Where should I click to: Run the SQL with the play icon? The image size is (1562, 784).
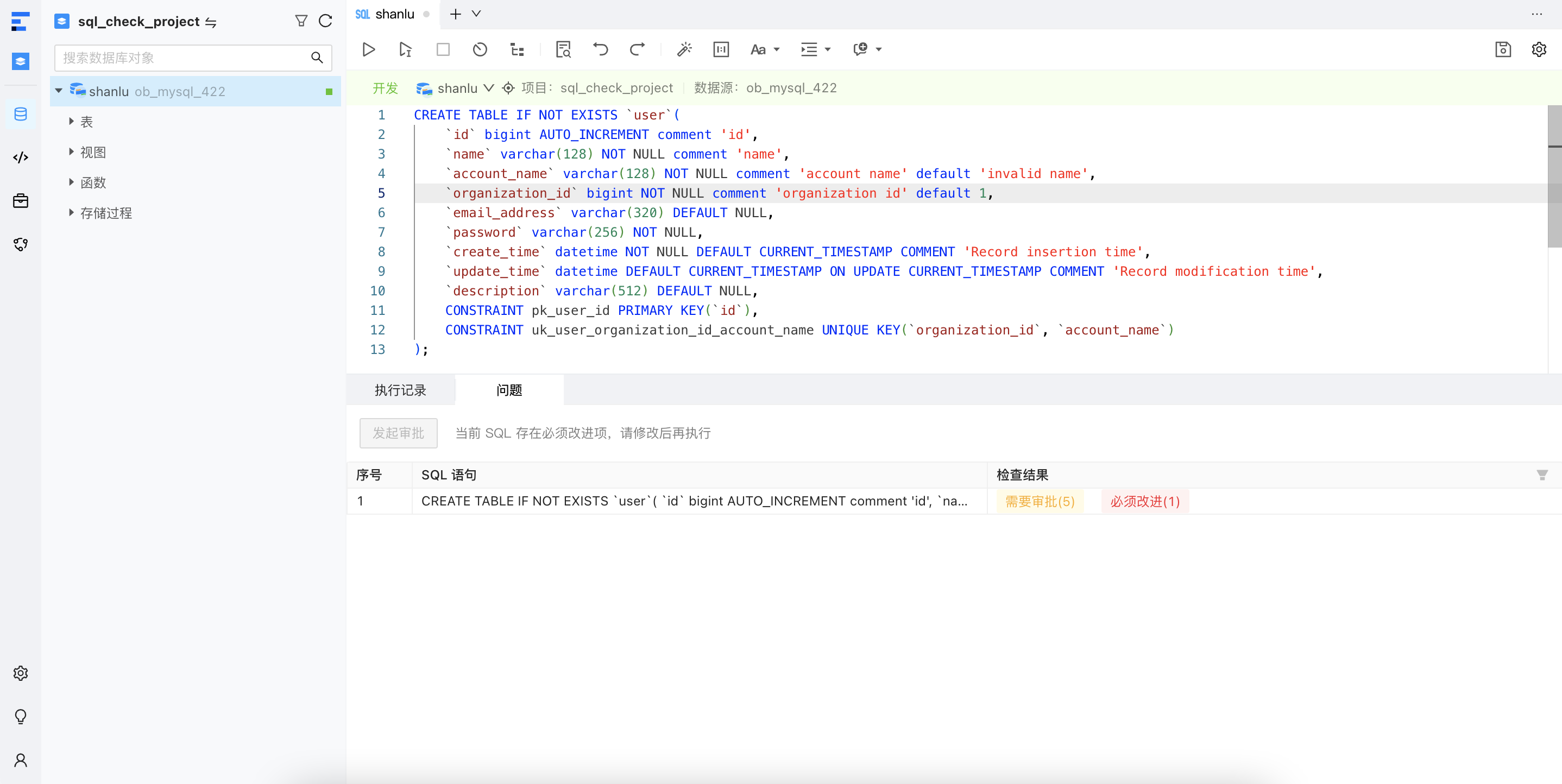368,49
